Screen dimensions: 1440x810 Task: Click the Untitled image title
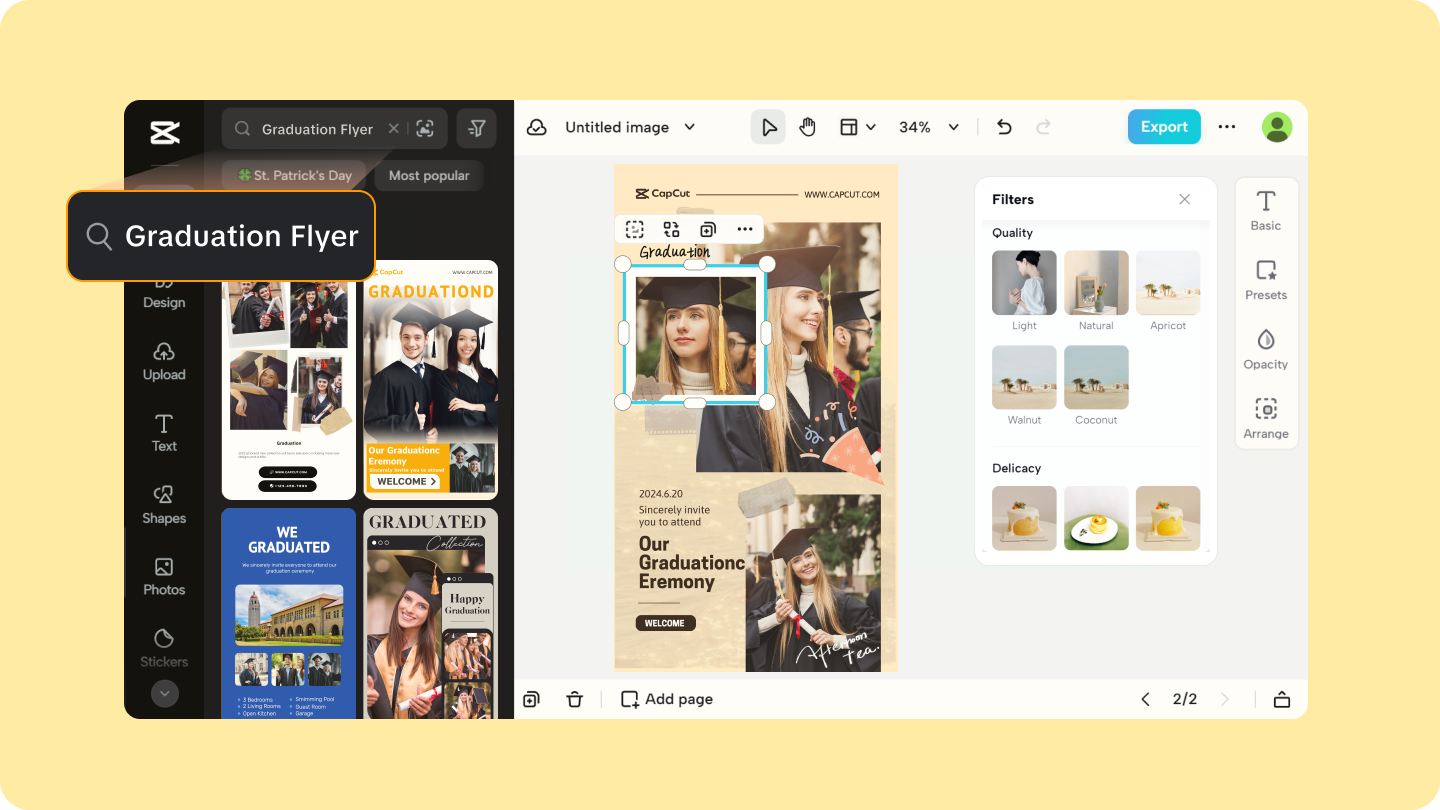(617, 127)
